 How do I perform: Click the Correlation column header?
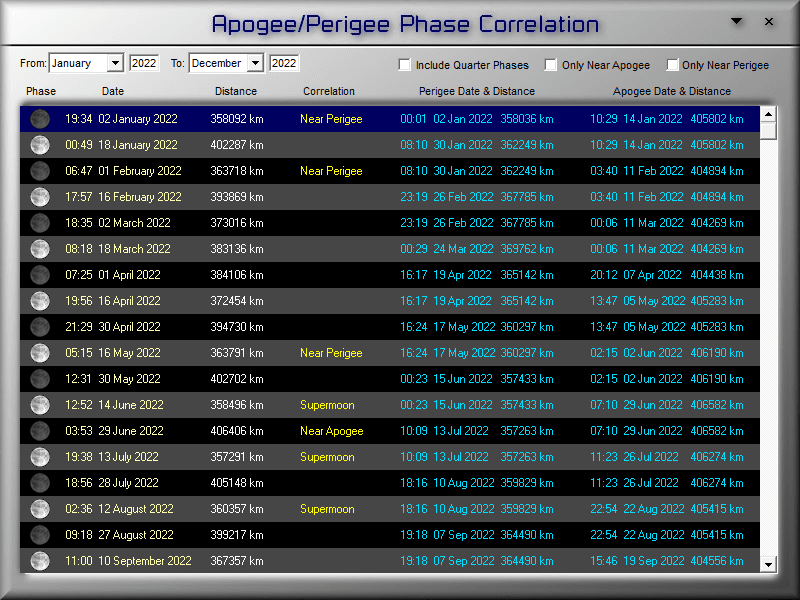tap(329, 91)
